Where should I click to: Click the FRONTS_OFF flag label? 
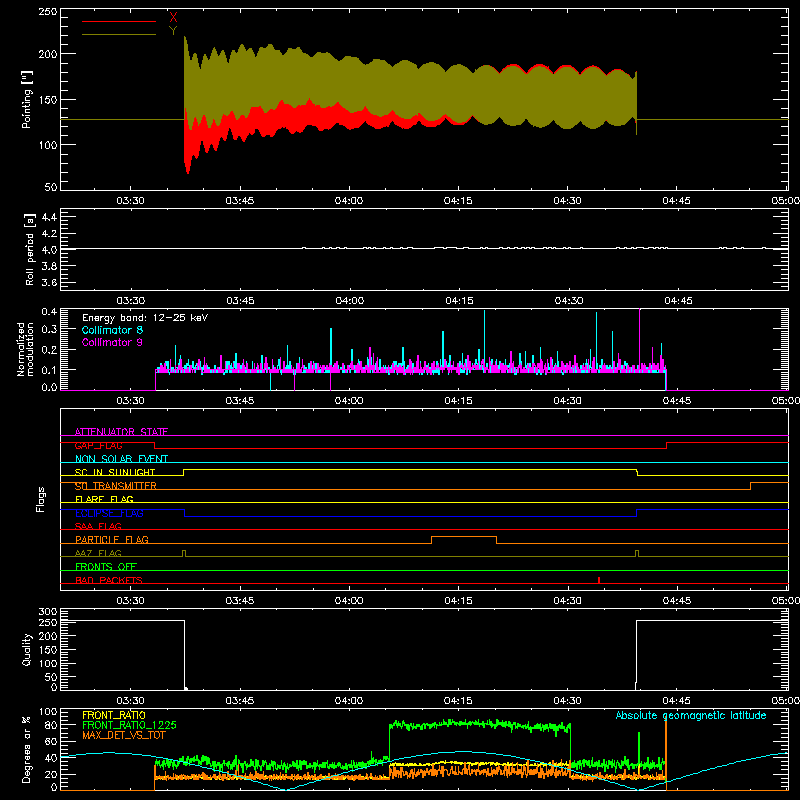click(x=106, y=566)
